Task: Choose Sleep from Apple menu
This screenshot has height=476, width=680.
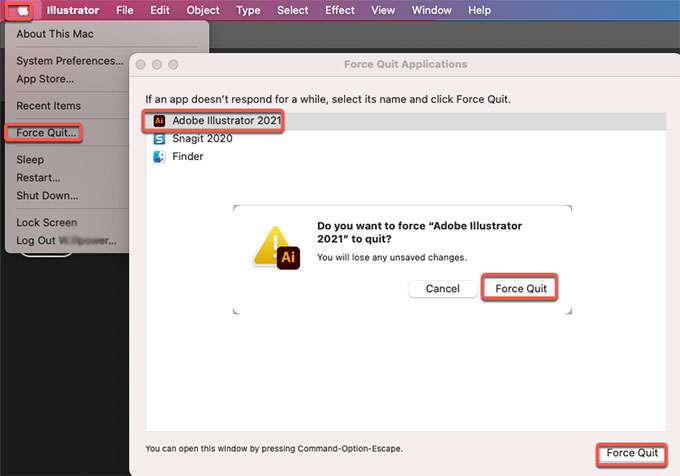Action: point(30,160)
